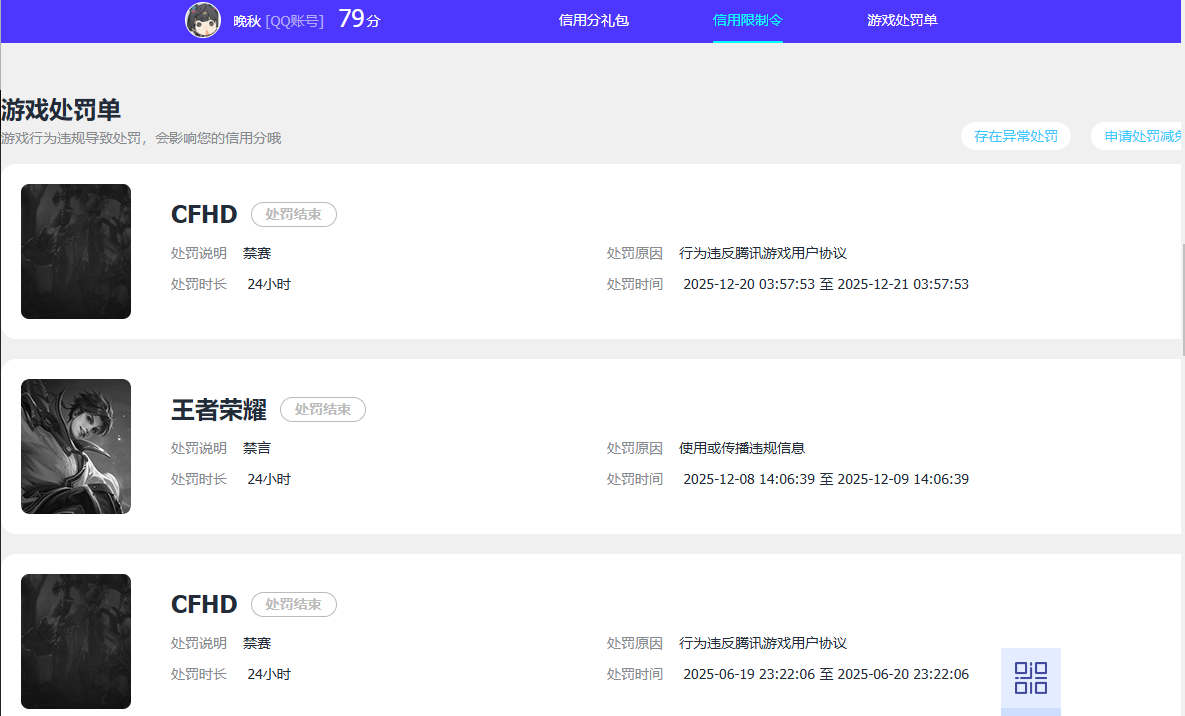Click the 王者荣耀 title text
The height and width of the screenshot is (716, 1185).
[x=219, y=410]
